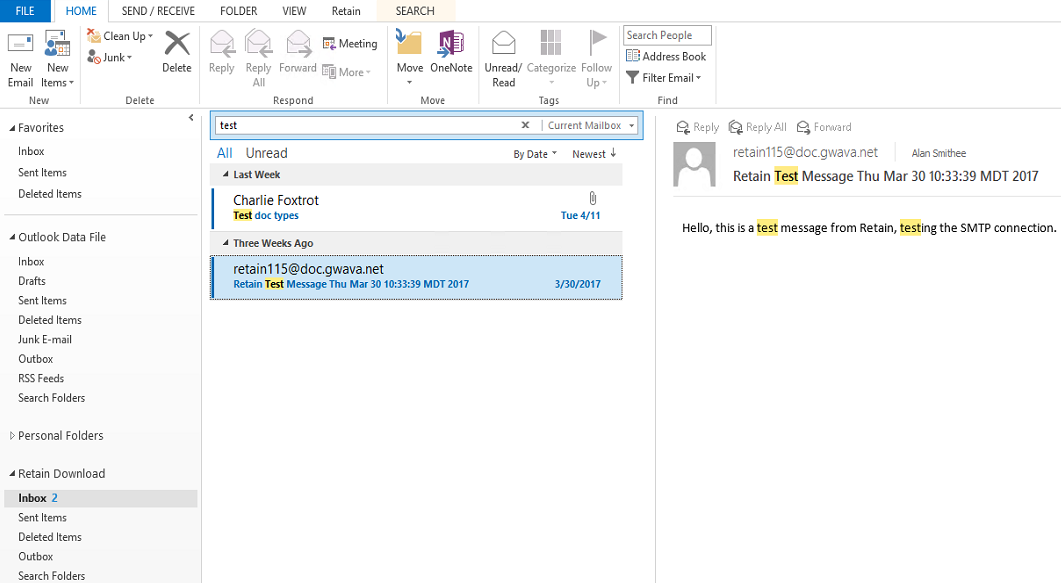
Task: Open Deleted Items under Favorites
Action: (49, 194)
